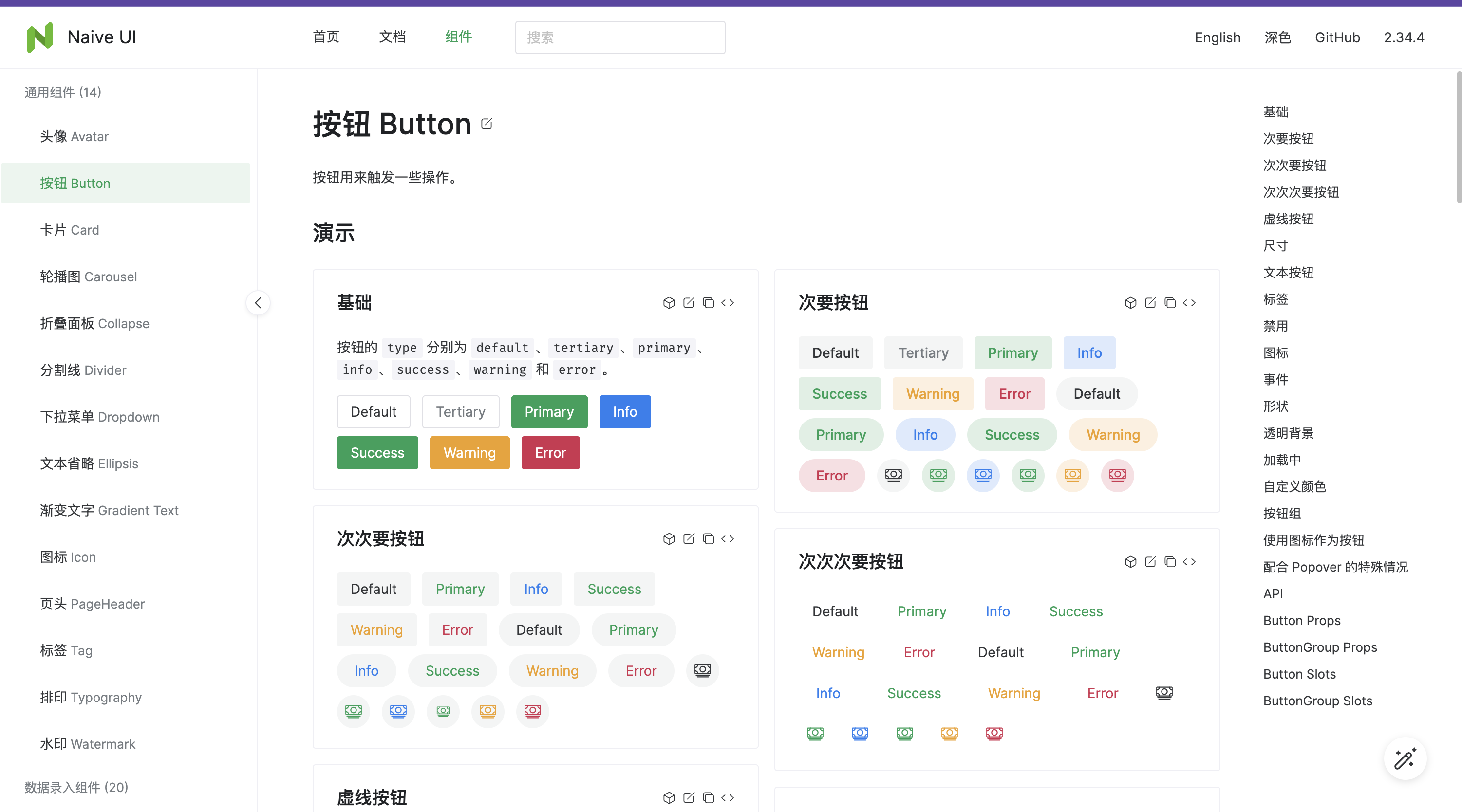Click red circular cash icon in 次要按钮
1462x812 pixels.
click(1118, 476)
